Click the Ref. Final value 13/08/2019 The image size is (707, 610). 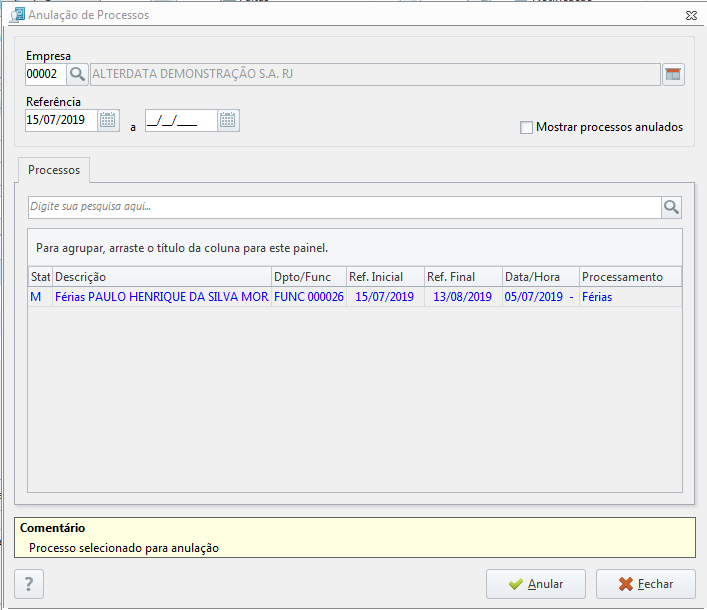pyautogui.click(x=463, y=297)
